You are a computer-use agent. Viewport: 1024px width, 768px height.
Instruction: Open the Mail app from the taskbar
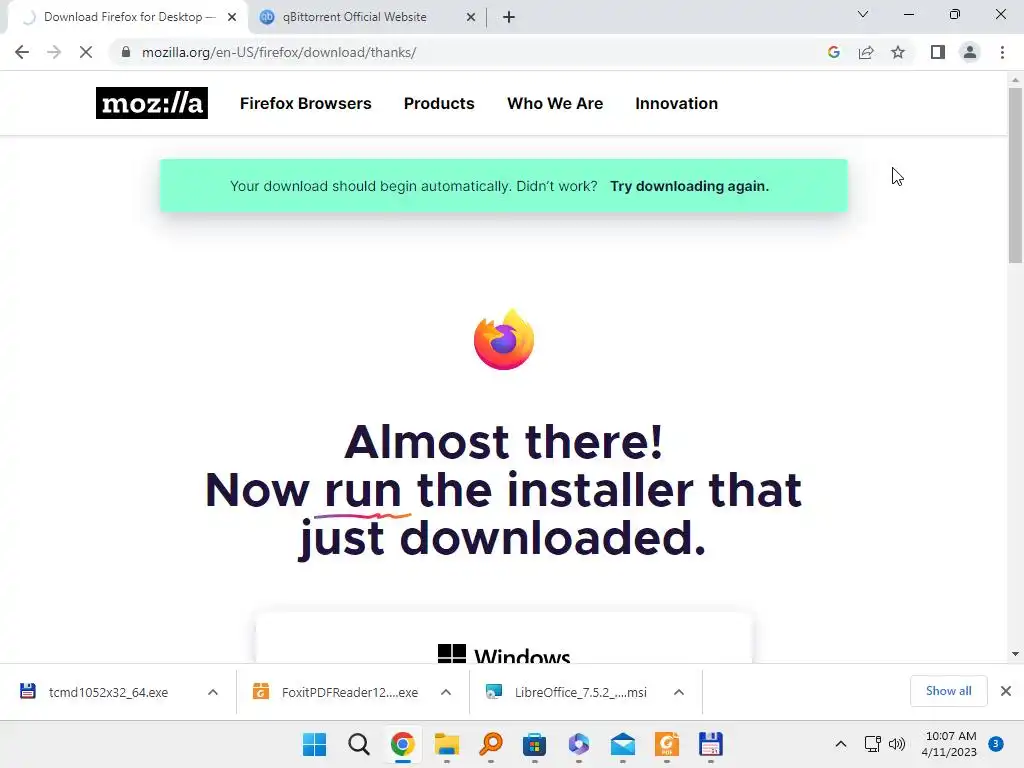[623, 744]
